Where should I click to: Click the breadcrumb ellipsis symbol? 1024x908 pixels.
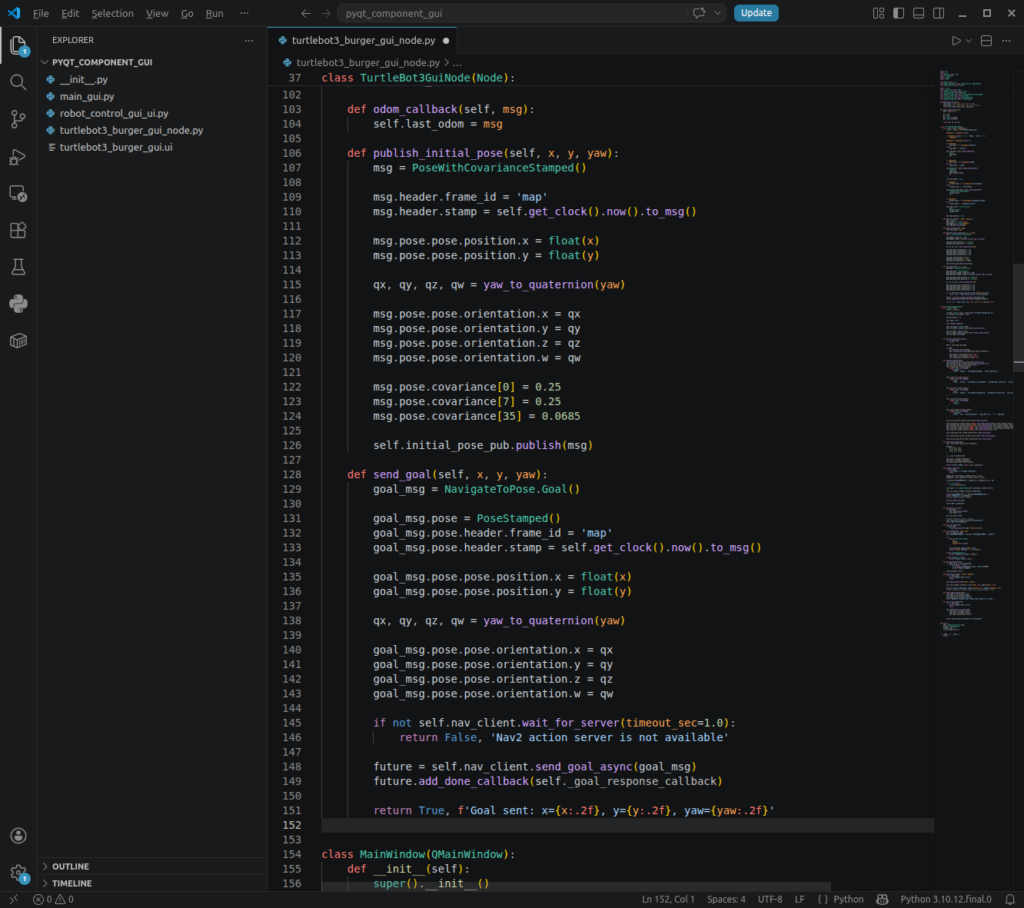click(x=457, y=63)
